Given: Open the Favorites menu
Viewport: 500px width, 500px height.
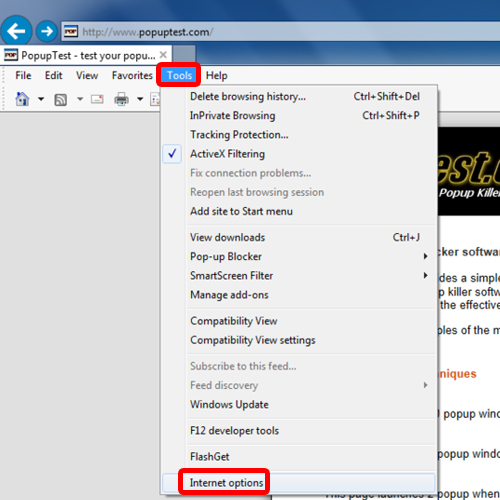Looking at the screenshot, I should pyautogui.click(x=132, y=75).
